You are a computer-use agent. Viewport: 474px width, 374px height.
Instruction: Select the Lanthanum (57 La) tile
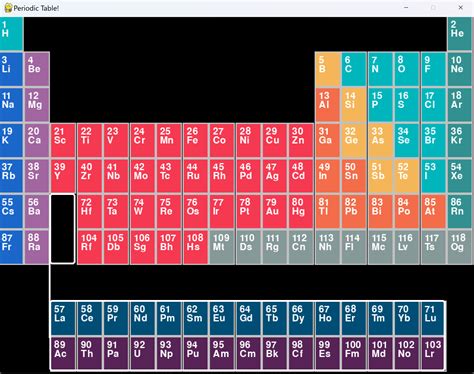click(x=63, y=318)
